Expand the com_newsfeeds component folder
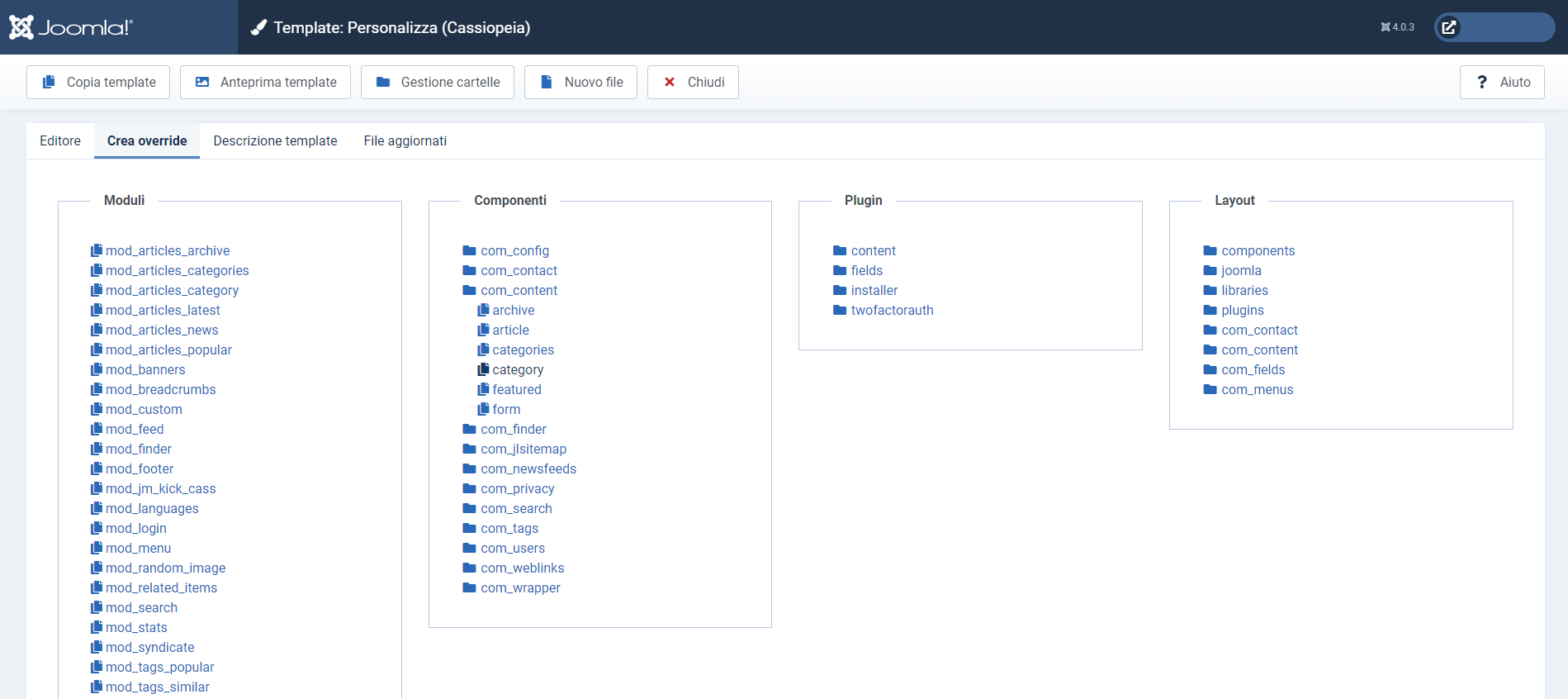 point(519,468)
